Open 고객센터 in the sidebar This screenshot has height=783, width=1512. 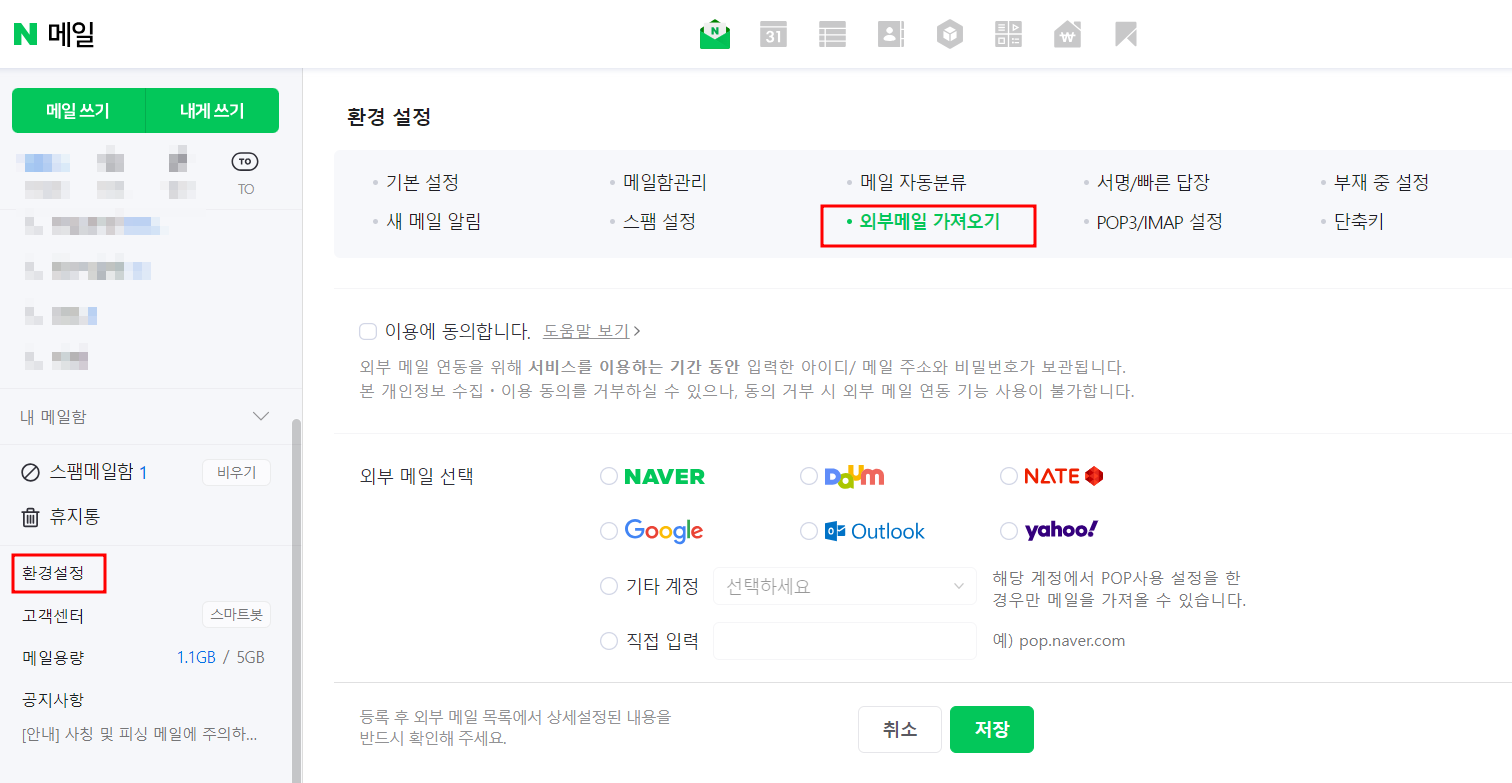(x=53, y=616)
